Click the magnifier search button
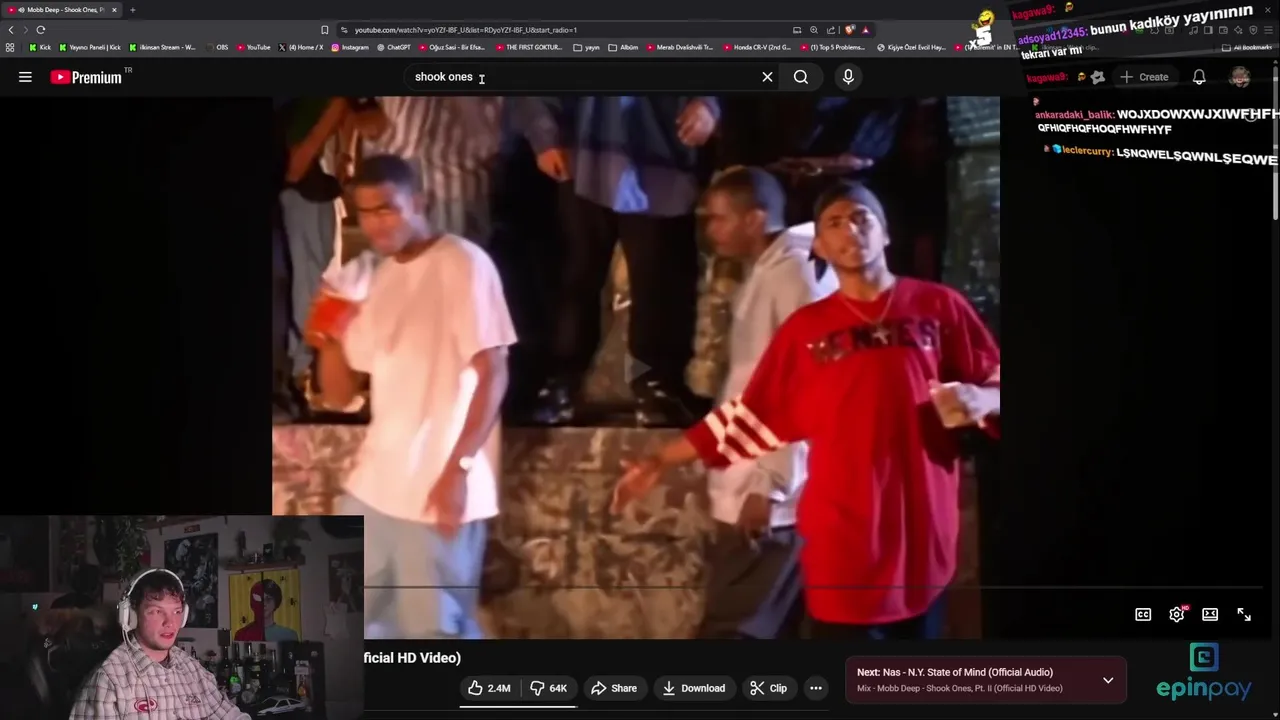The image size is (1280, 720). tap(801, 77)
